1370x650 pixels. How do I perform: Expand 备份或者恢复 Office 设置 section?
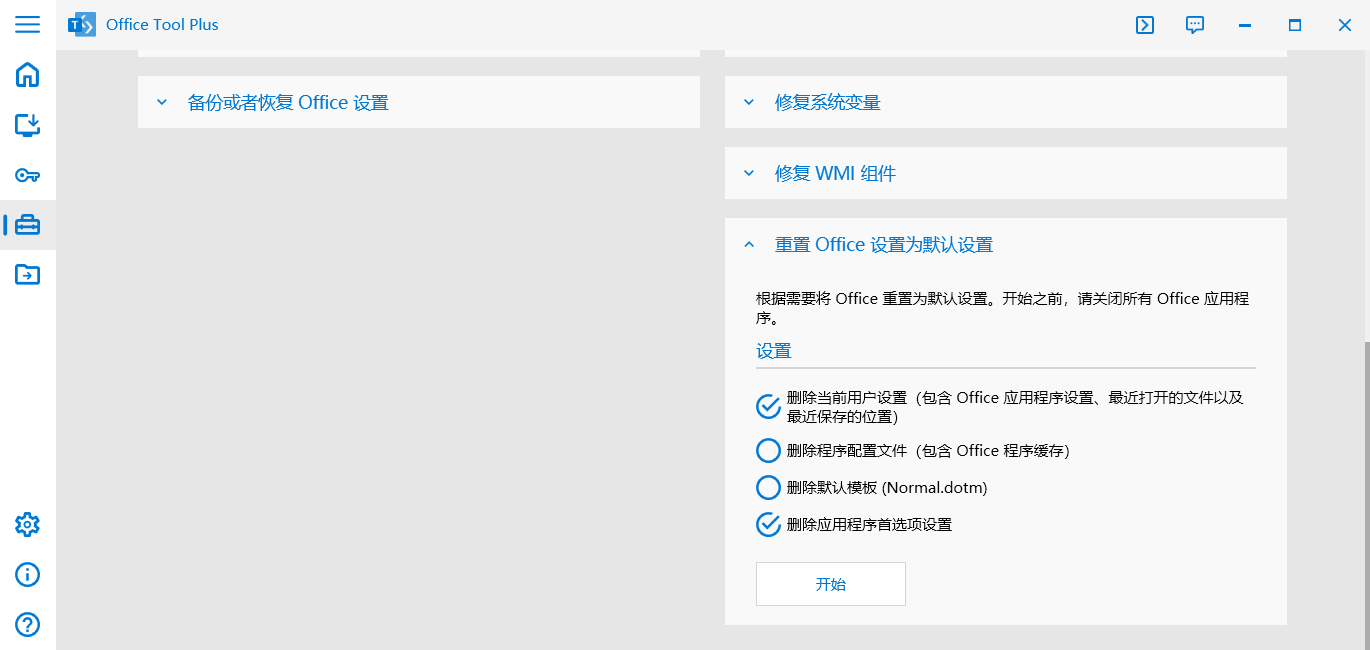[419, 102]
